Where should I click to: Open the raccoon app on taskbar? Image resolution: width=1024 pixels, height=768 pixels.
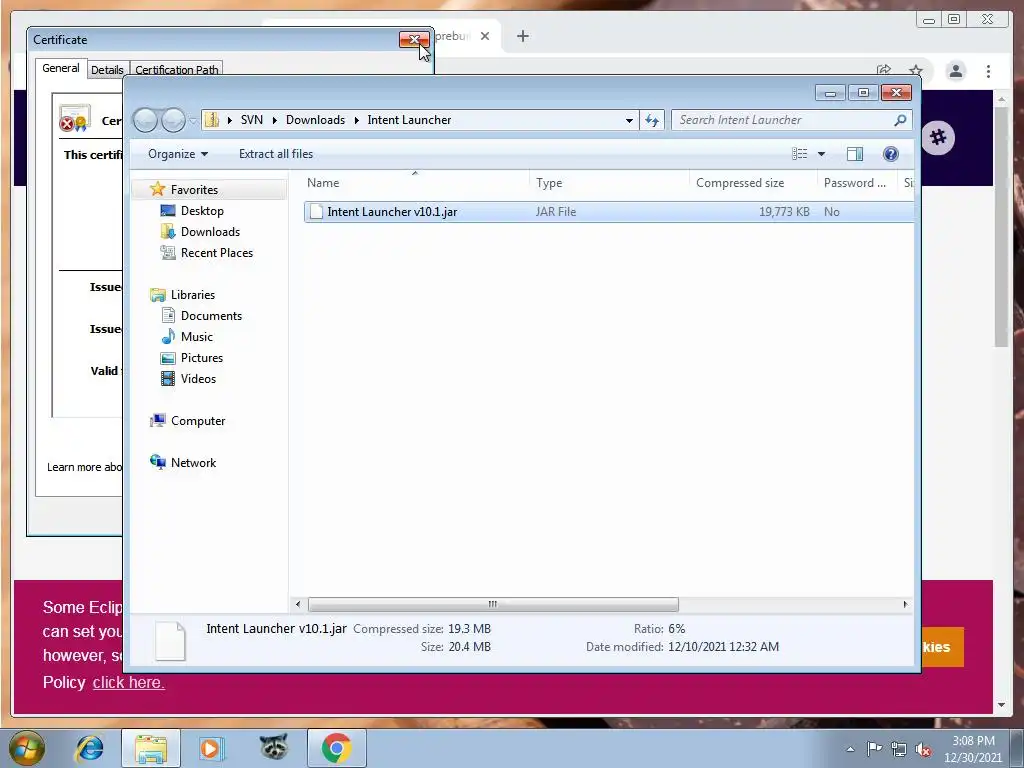point(274,747)
